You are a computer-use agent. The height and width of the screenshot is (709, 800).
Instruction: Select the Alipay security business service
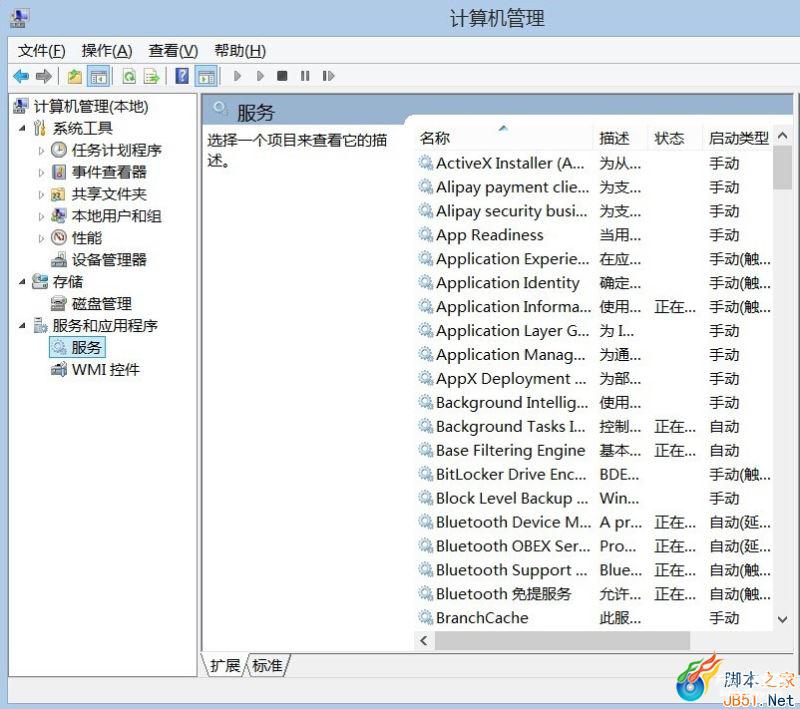point(594,211)
